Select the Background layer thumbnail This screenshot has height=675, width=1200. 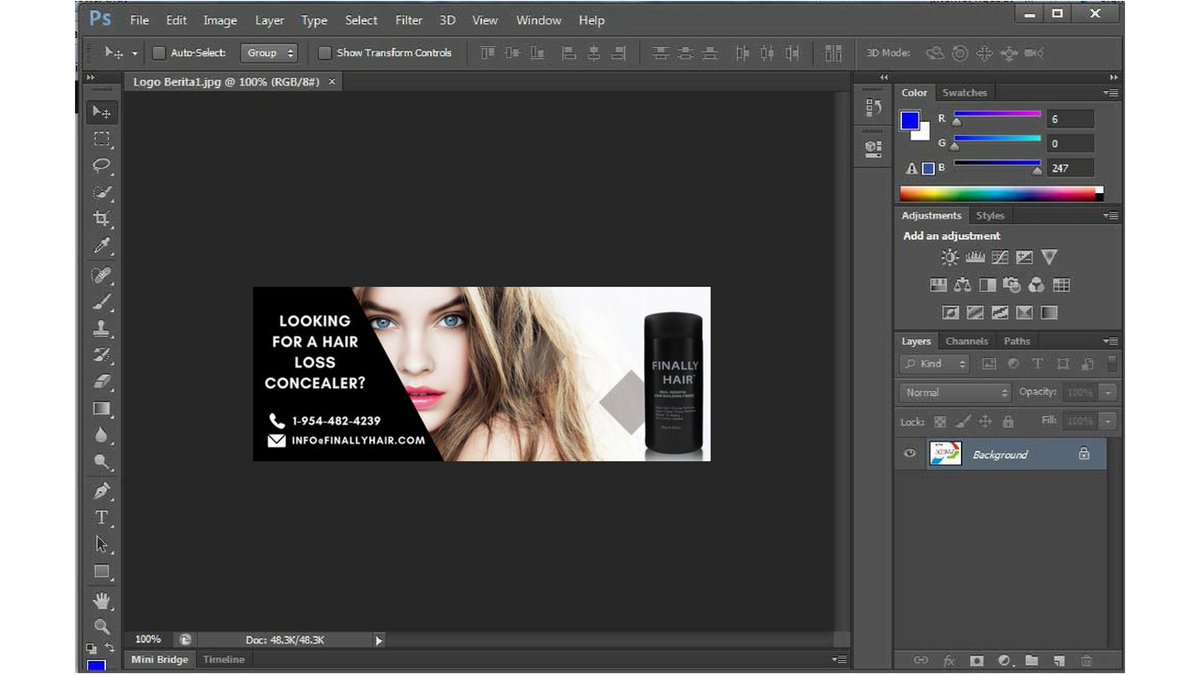click(945, 454)
